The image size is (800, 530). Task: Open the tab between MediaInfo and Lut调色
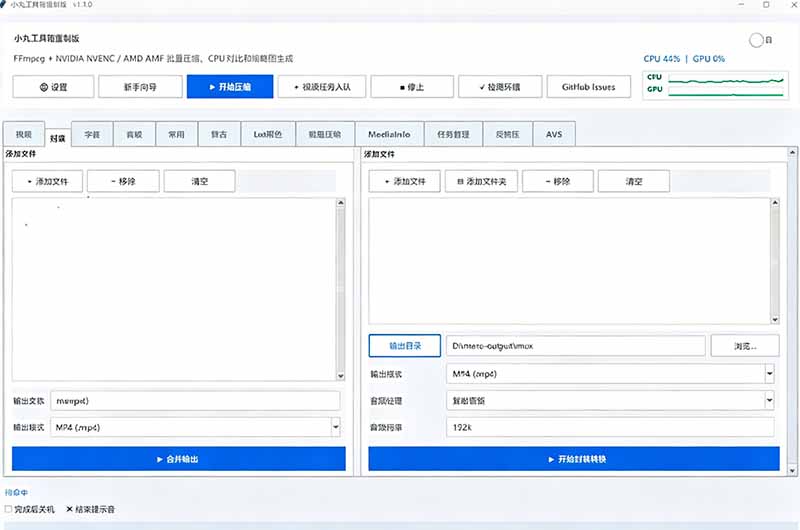(x=325, y=134)
